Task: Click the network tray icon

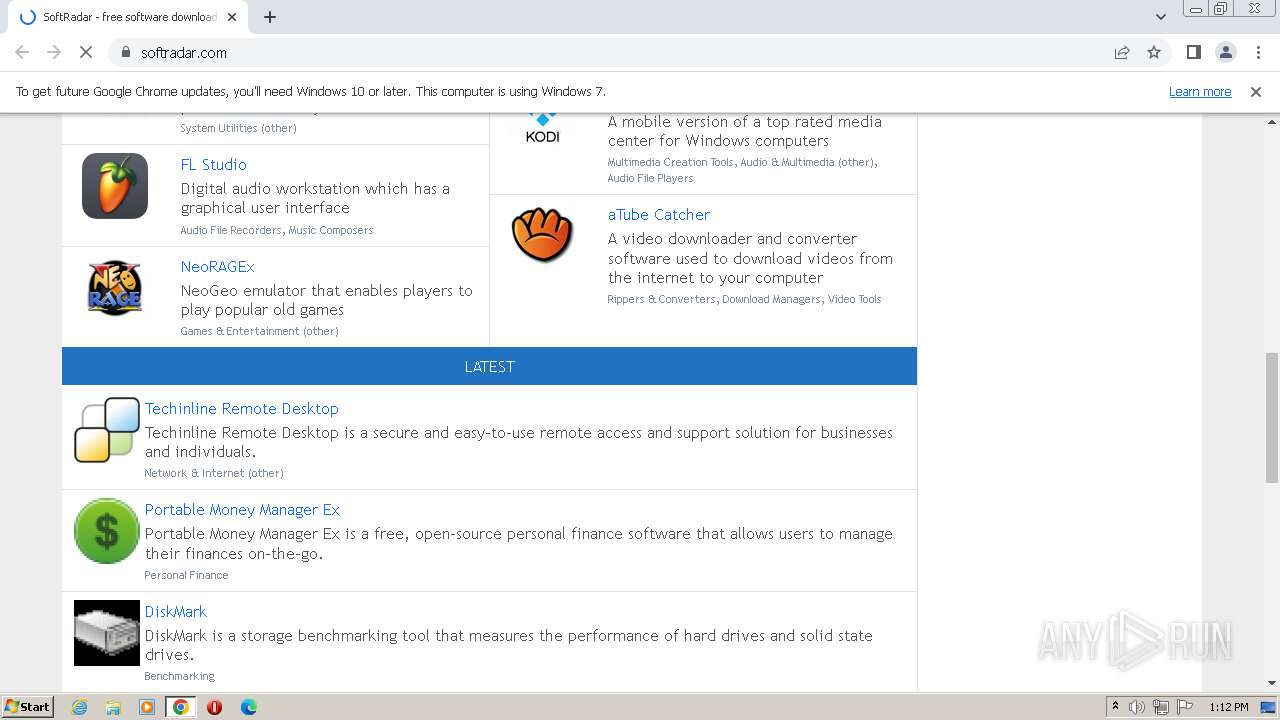Action: pos(1160,707)
